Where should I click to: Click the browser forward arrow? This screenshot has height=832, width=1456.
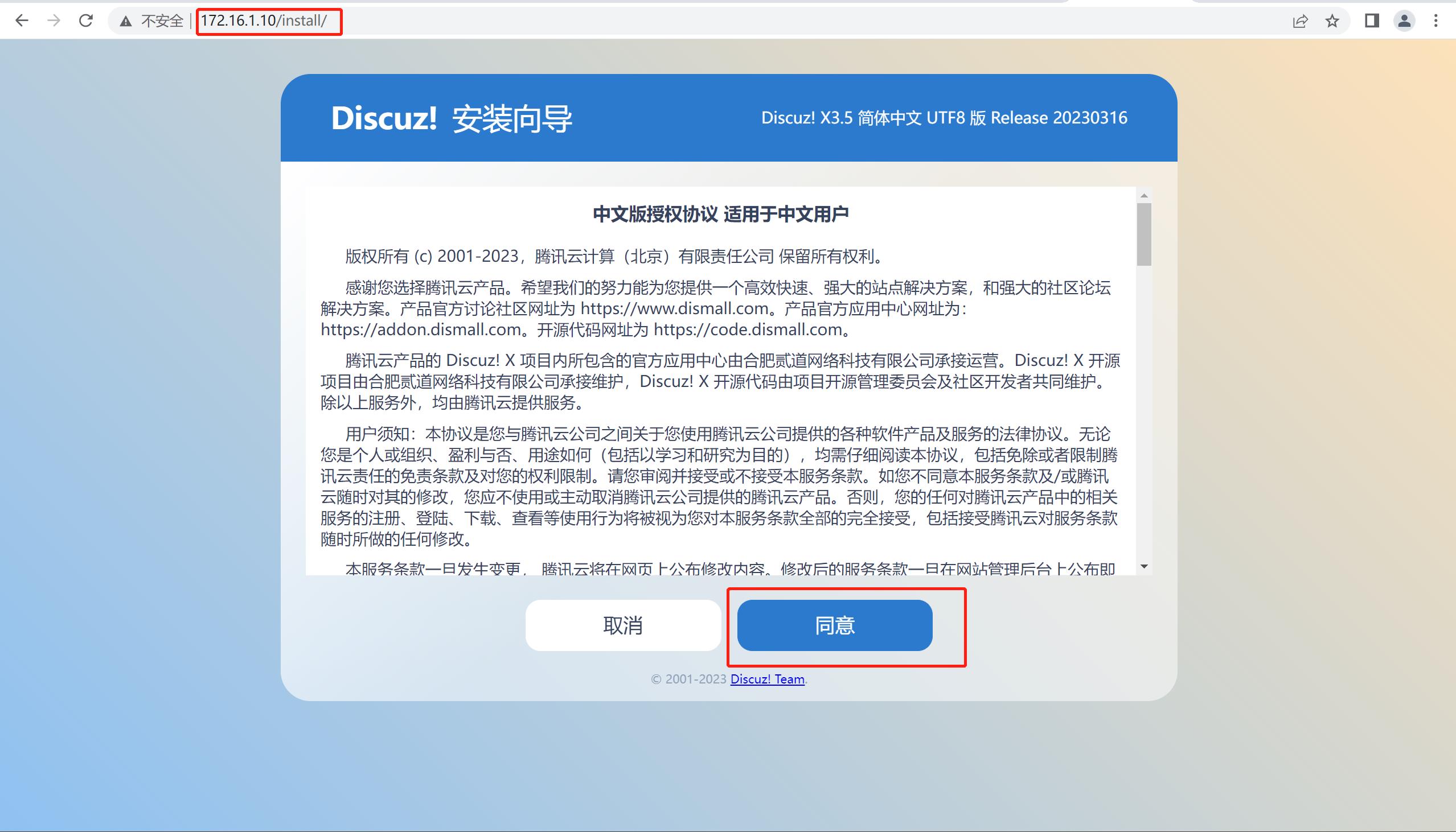[x=54, y=21]
